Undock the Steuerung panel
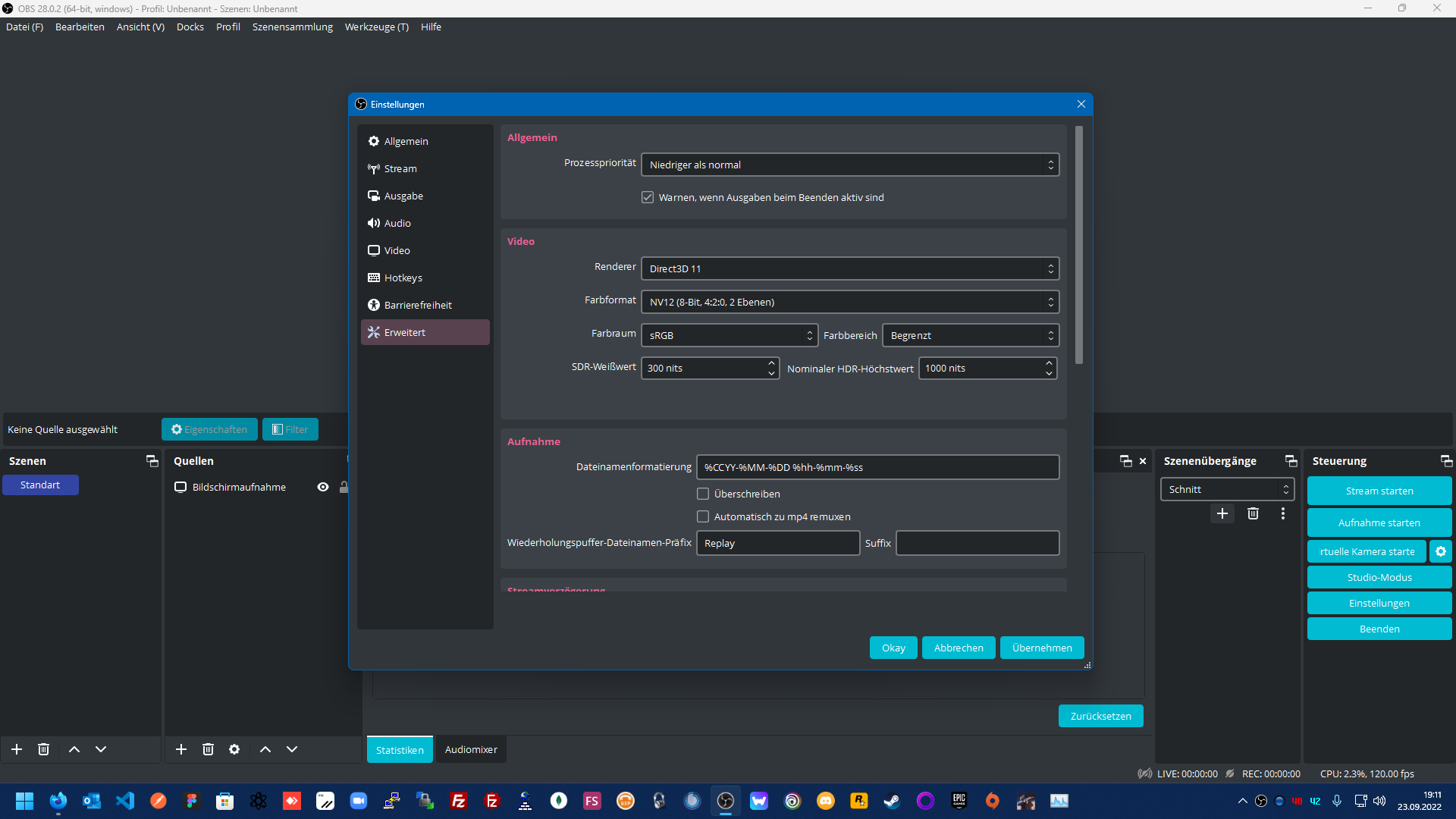1456x819 pixels. [1447, 461]
